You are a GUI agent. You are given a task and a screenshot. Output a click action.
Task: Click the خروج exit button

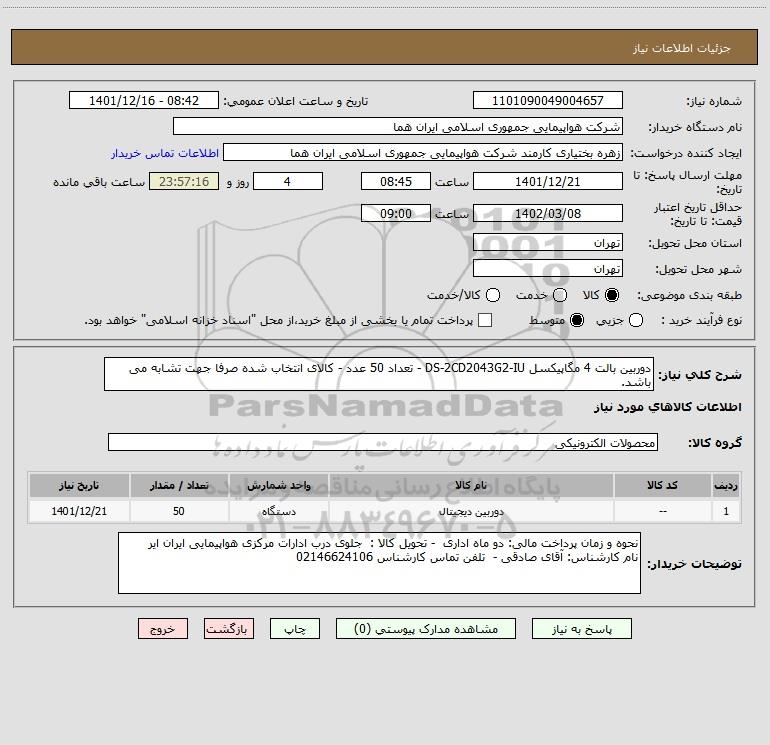point(163,629)
